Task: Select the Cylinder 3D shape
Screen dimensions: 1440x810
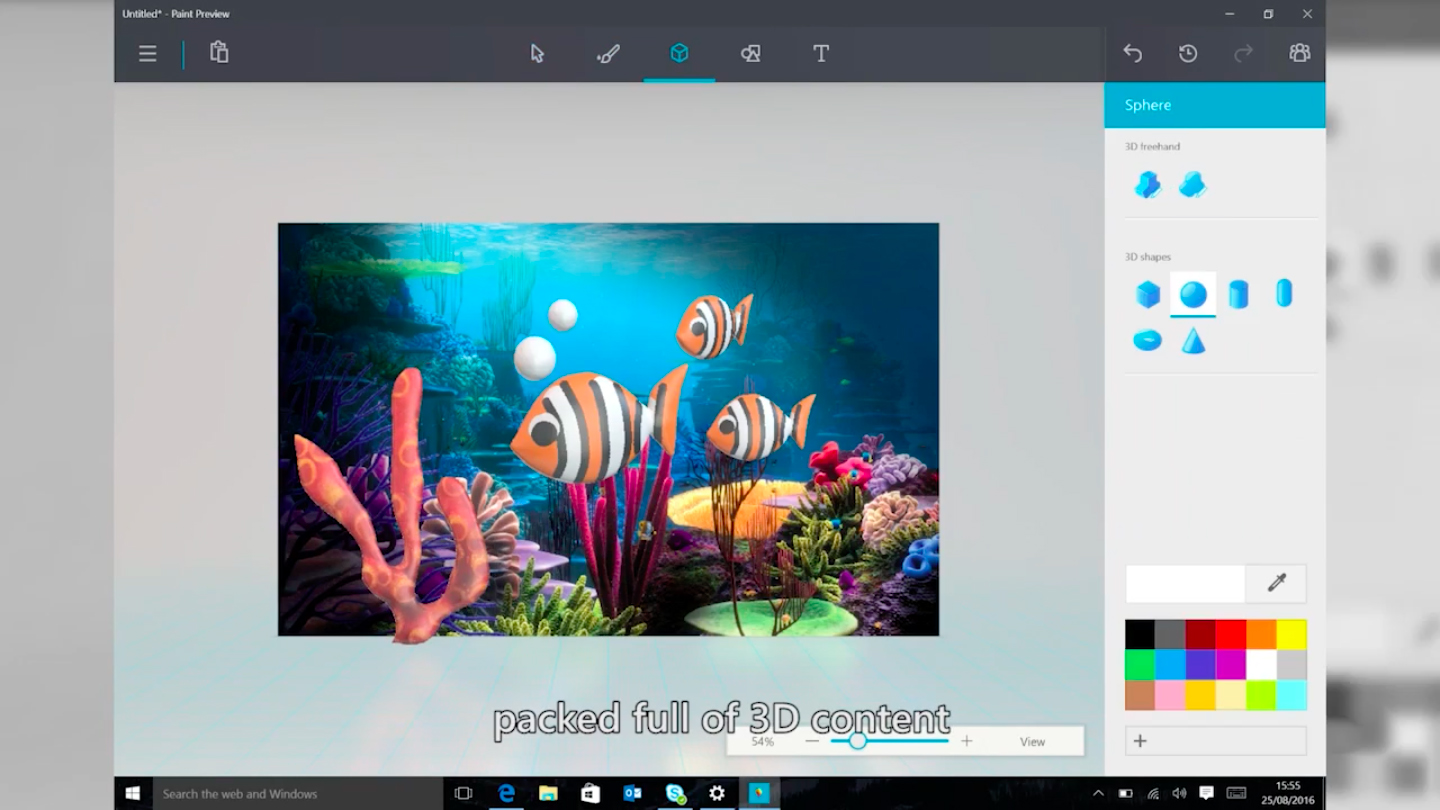Action: (x=1238, y=294)
